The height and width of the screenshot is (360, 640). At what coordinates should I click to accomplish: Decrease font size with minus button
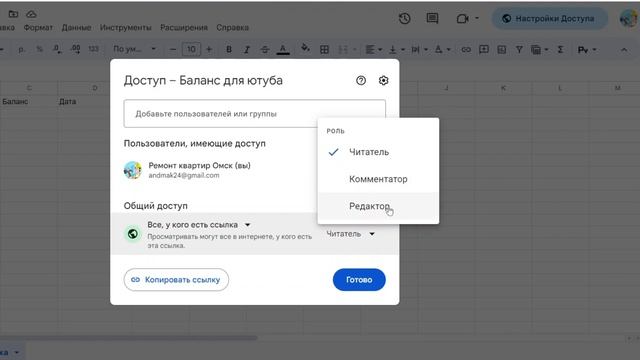[173, 49]
